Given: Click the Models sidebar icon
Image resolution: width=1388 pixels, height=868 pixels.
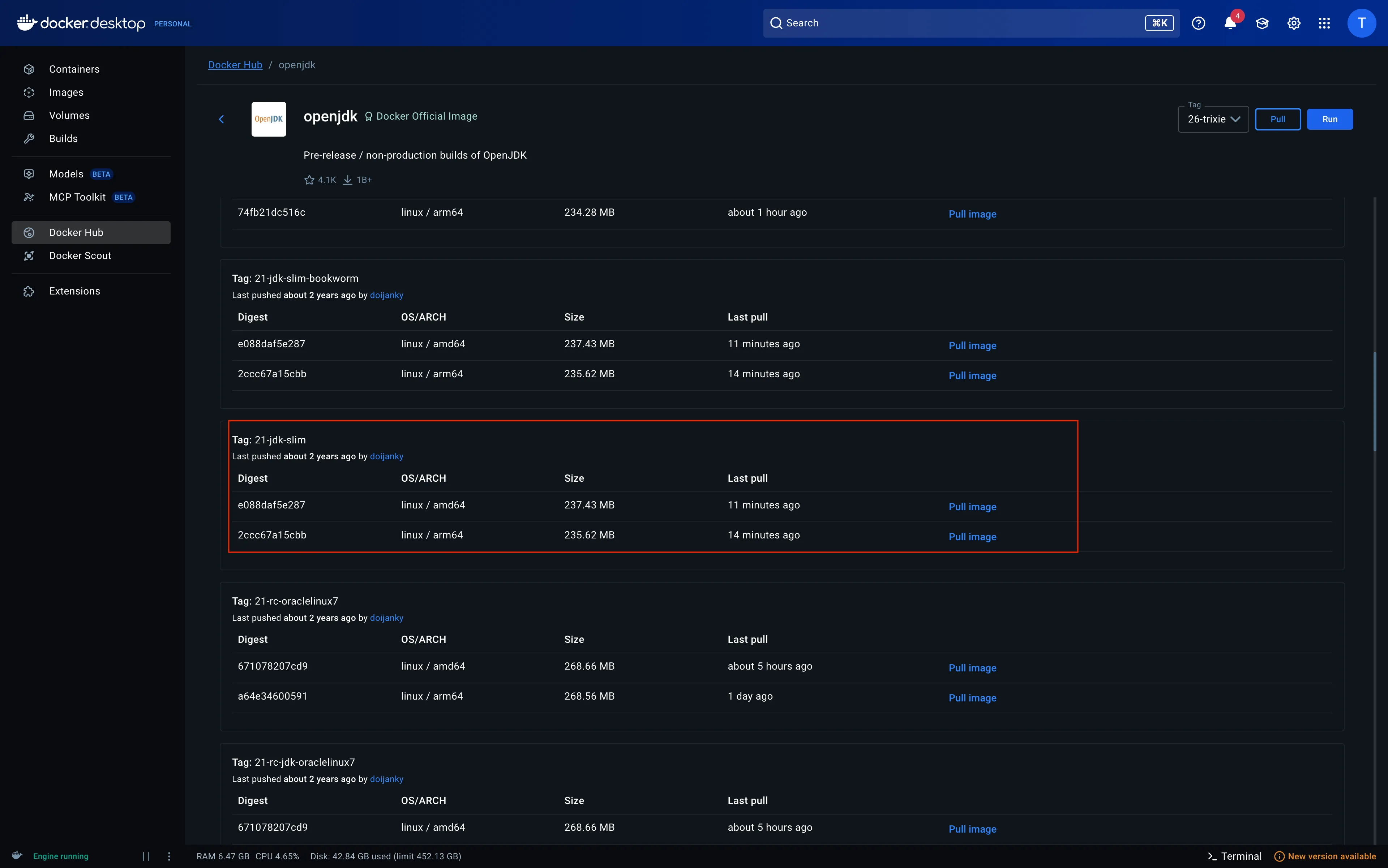Looking at the screenshot, I should [29, 174].
